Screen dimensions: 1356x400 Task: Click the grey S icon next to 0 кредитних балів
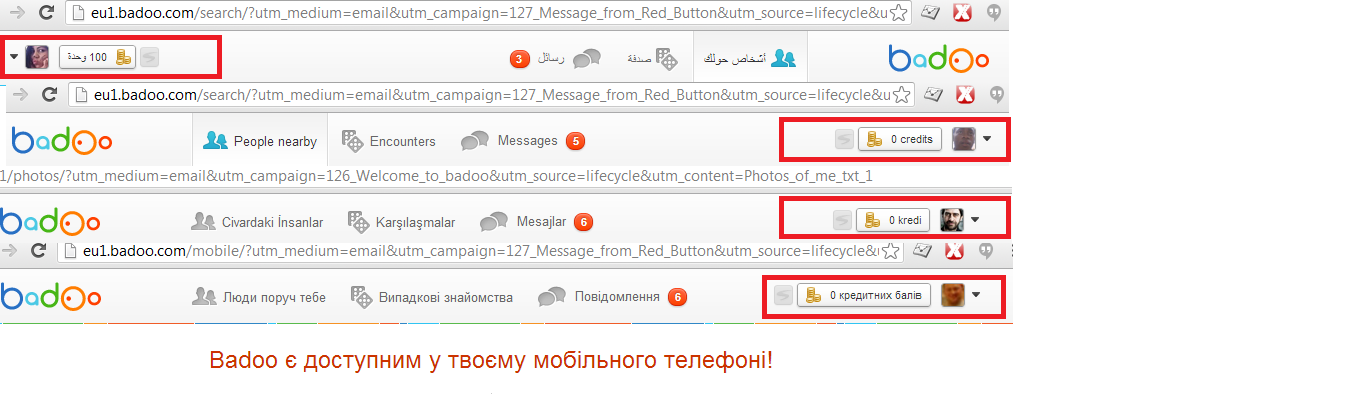coord(784,295)
